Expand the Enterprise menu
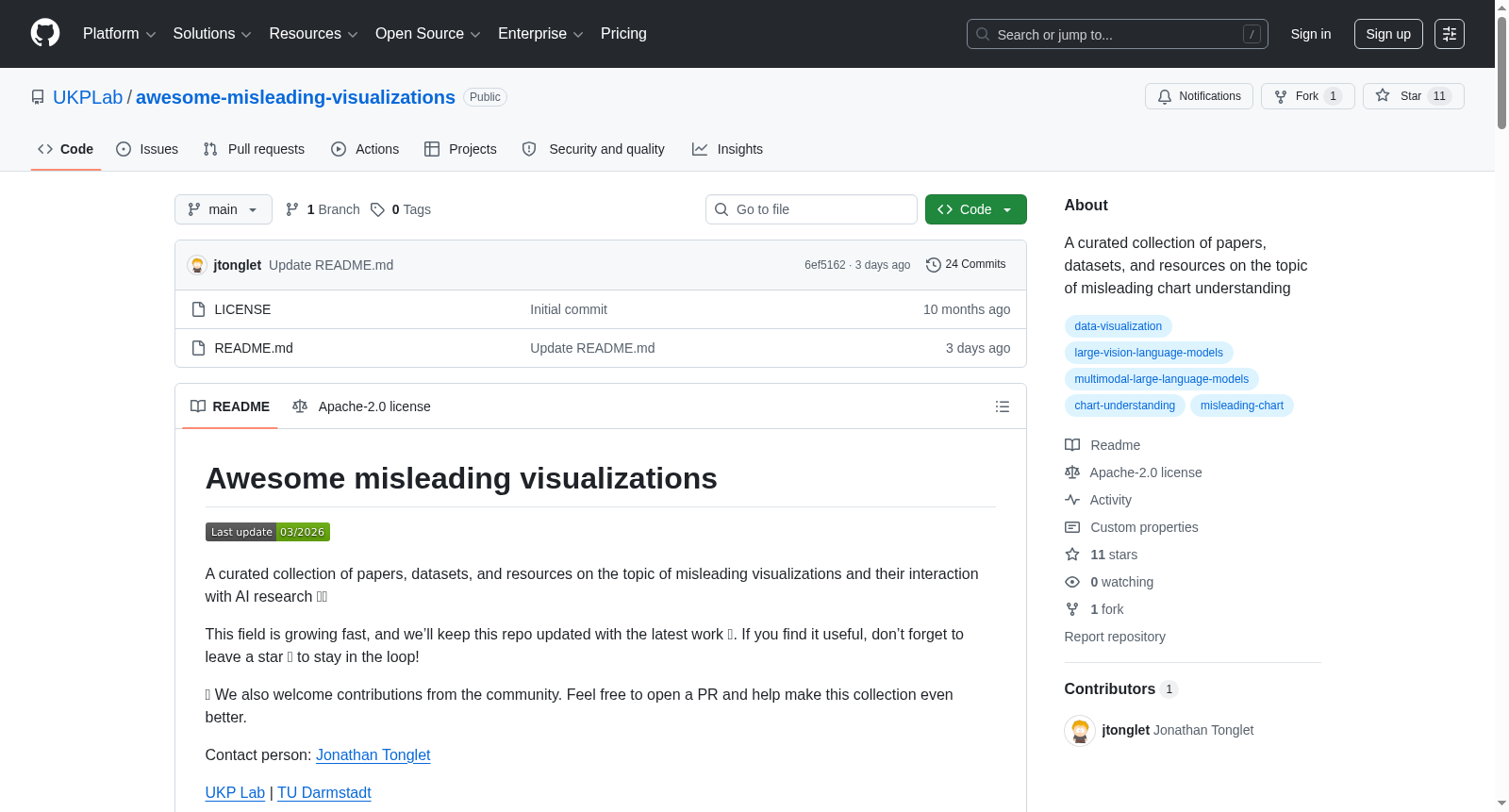 (540, 34)
